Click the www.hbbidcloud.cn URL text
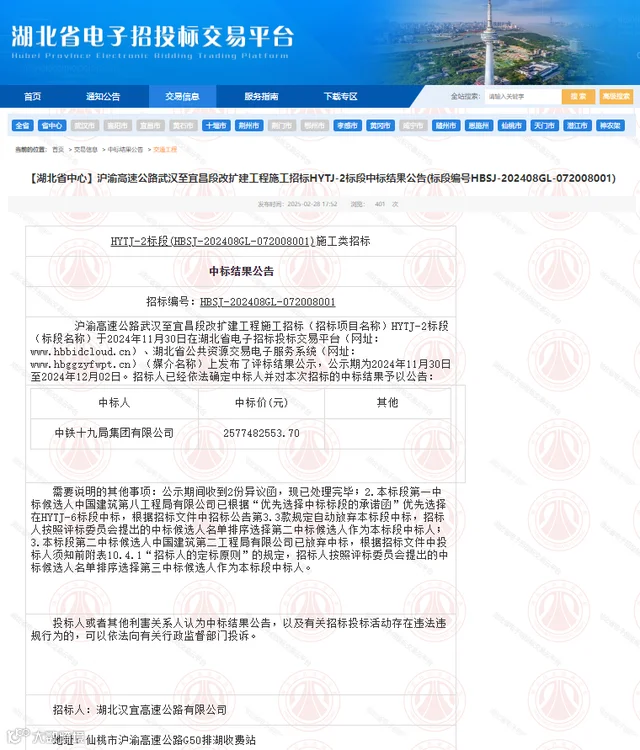The width and height of the screenshot is (640, 750). click(80, 352)
